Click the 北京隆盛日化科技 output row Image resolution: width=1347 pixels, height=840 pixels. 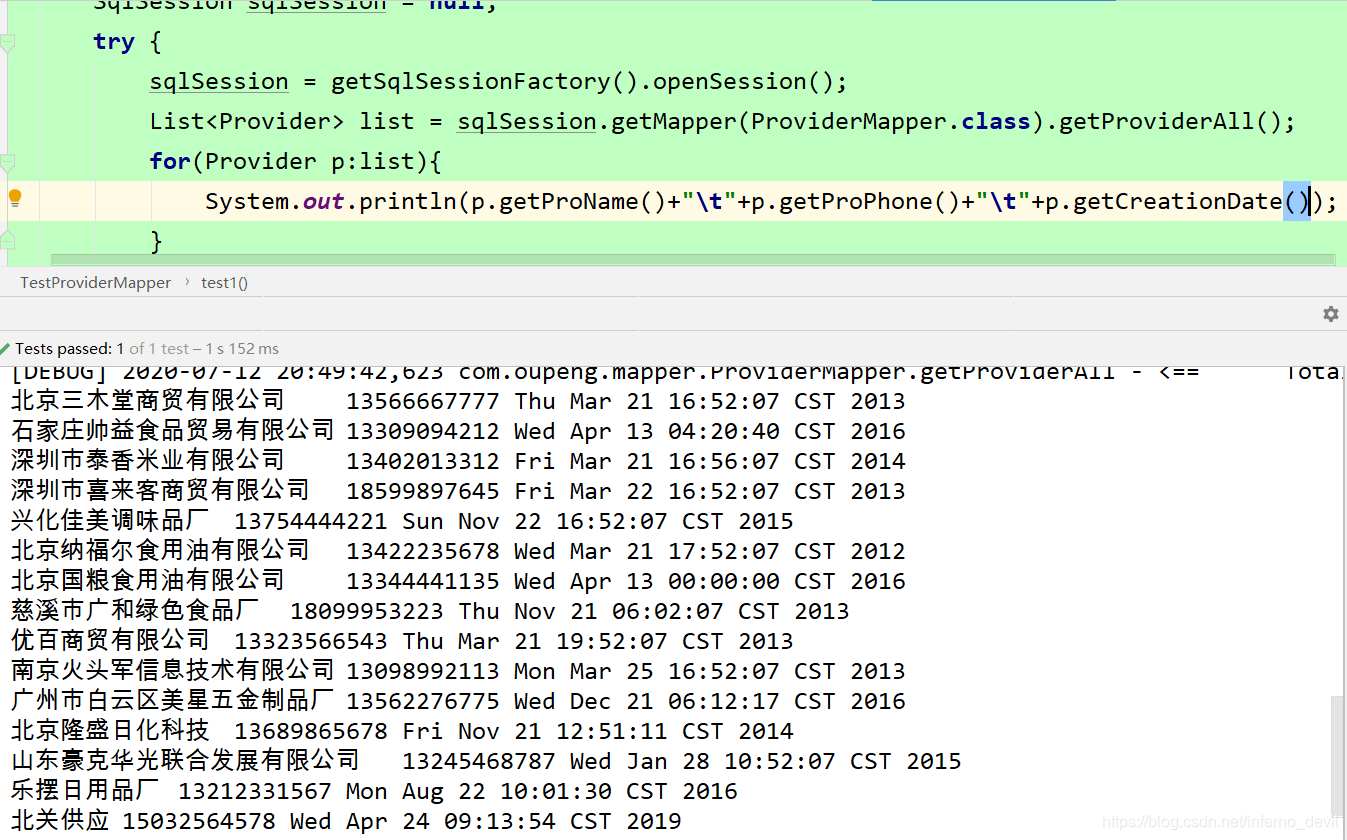[x=402, y=731]
